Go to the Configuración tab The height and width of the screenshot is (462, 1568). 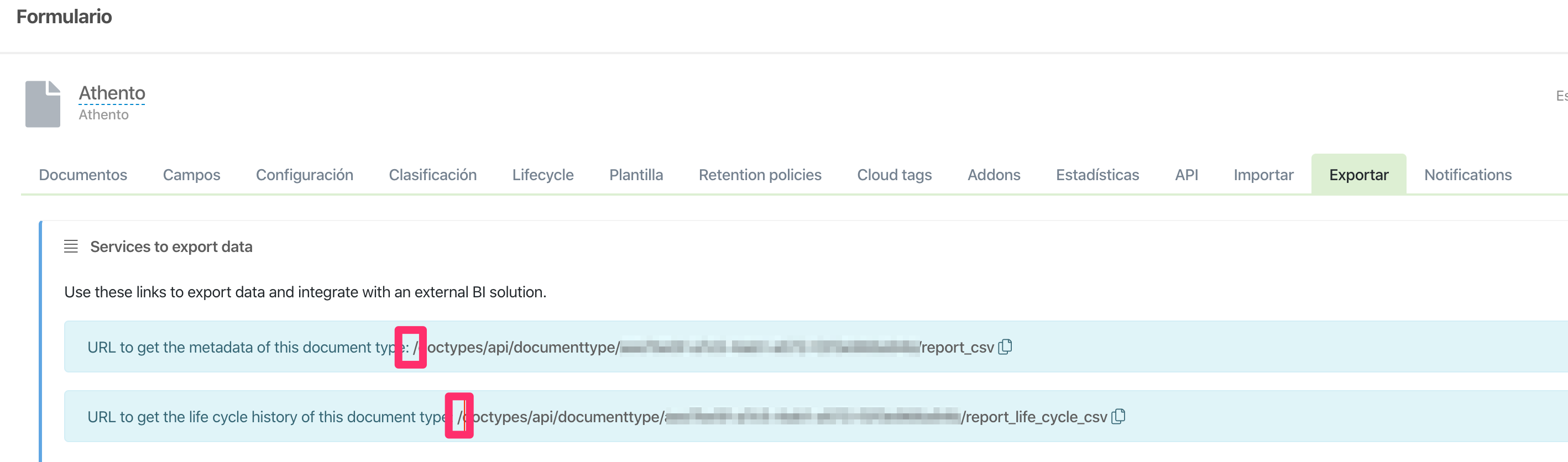(304, 175)
